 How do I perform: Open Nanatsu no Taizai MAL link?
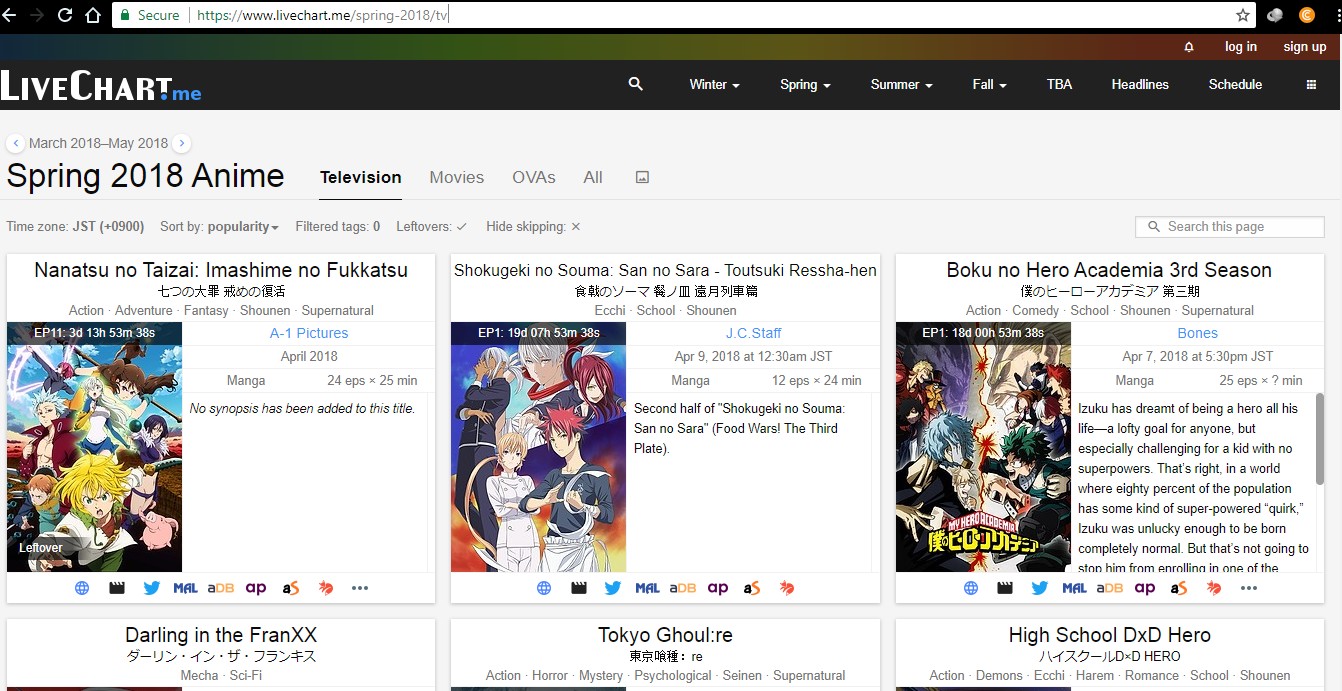click(x=185, y=588)
